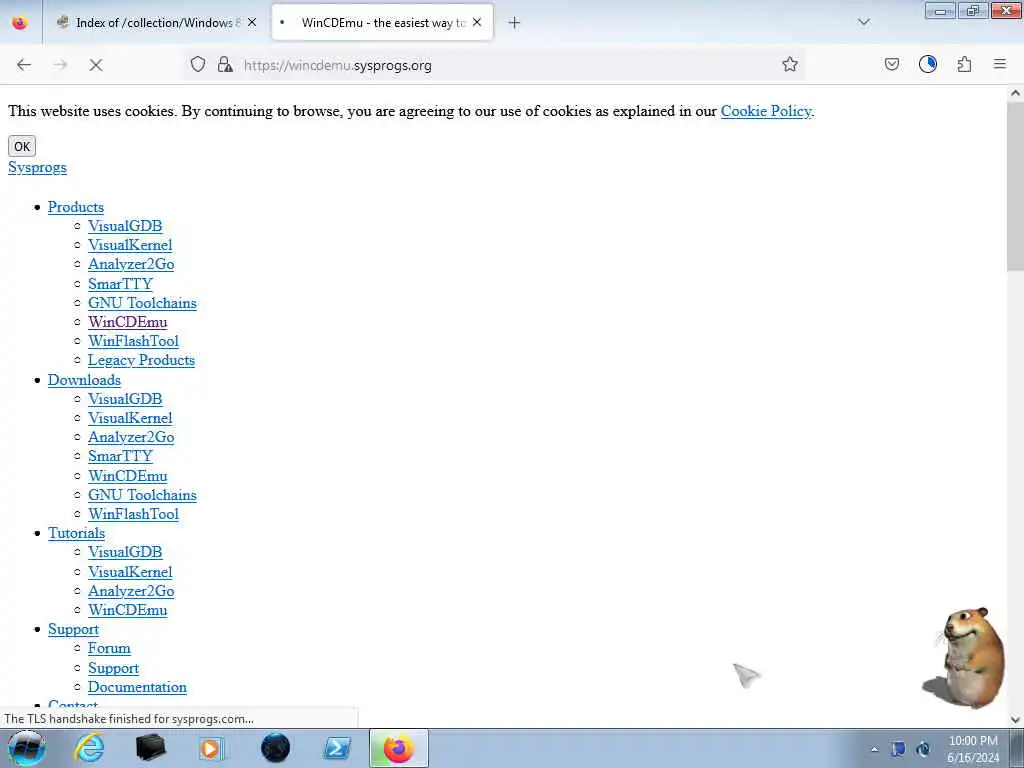Click the page vertical scrollbar thumb
The width and height of the screenshot is (1024, 768).
point(1015,186)
